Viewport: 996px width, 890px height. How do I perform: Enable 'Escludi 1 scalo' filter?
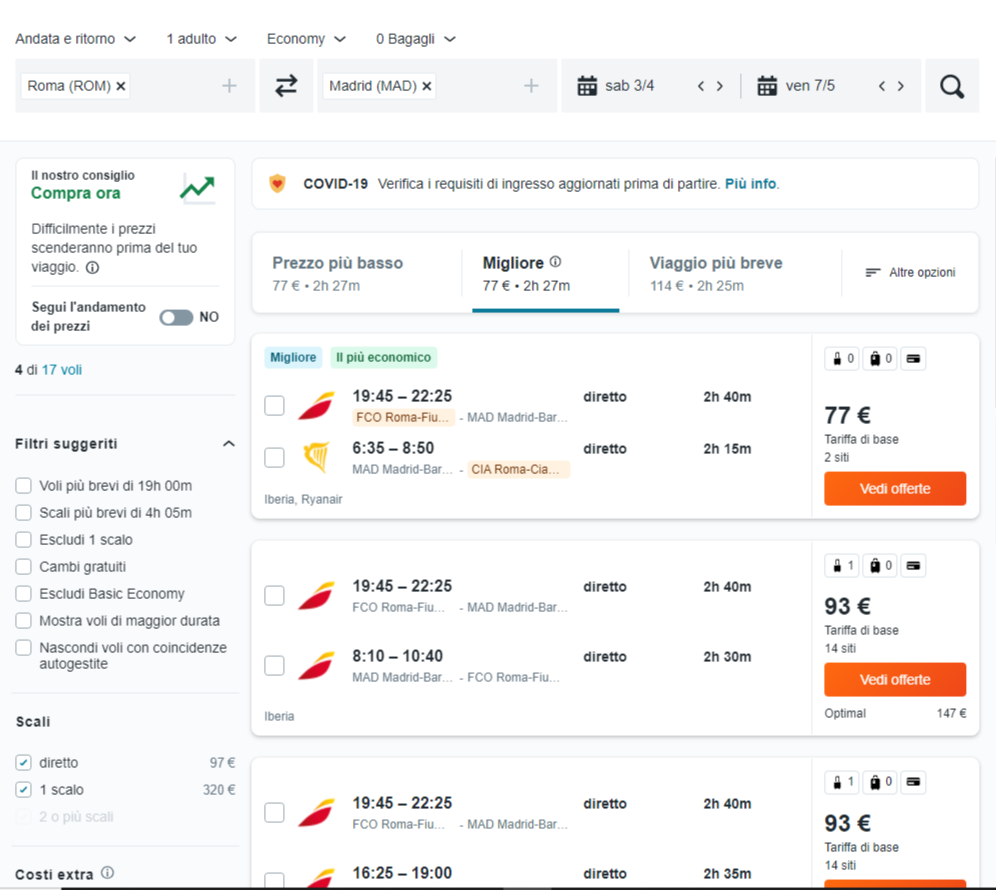[24, 540]
